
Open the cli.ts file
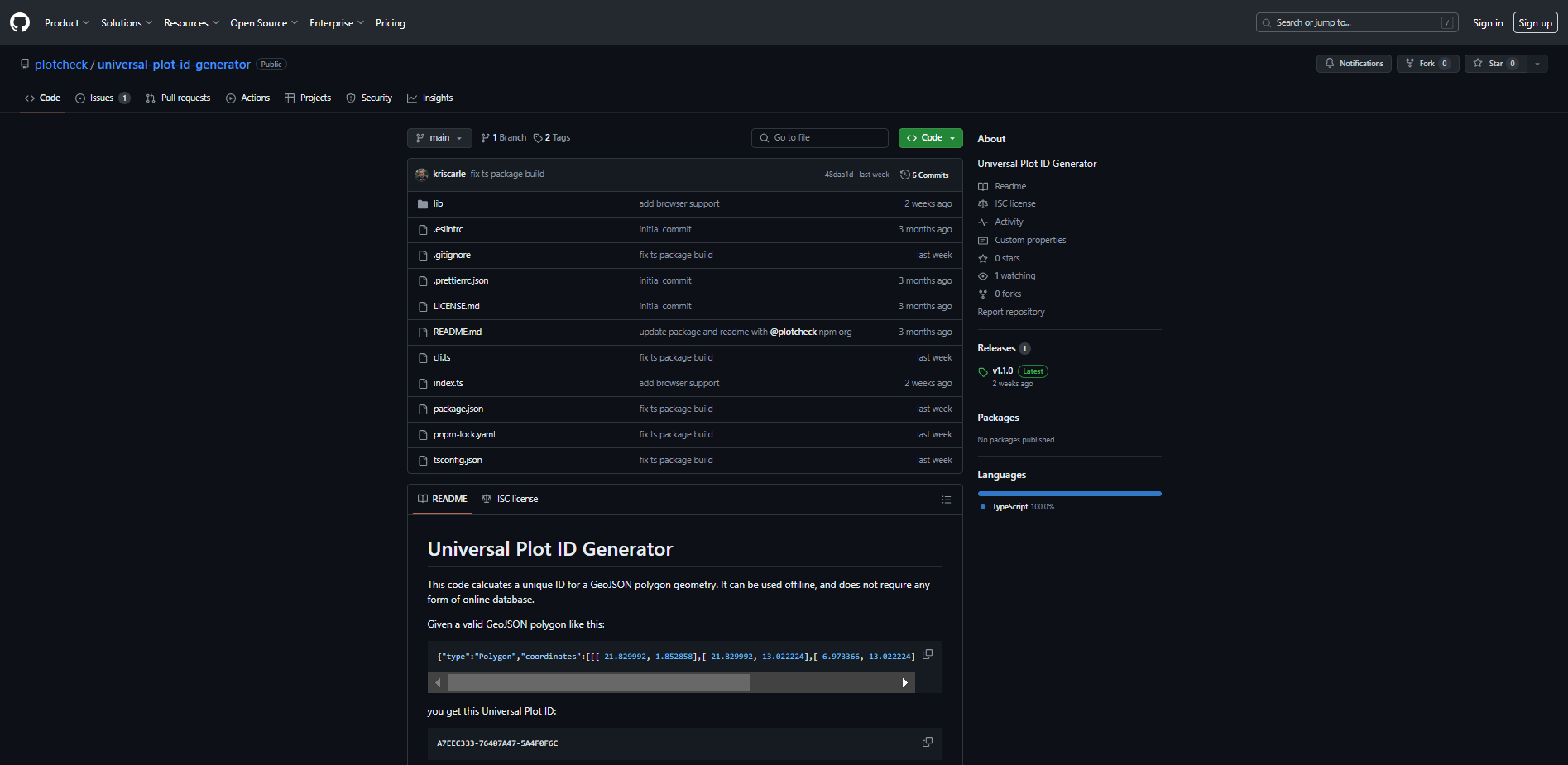click(442, 358)
